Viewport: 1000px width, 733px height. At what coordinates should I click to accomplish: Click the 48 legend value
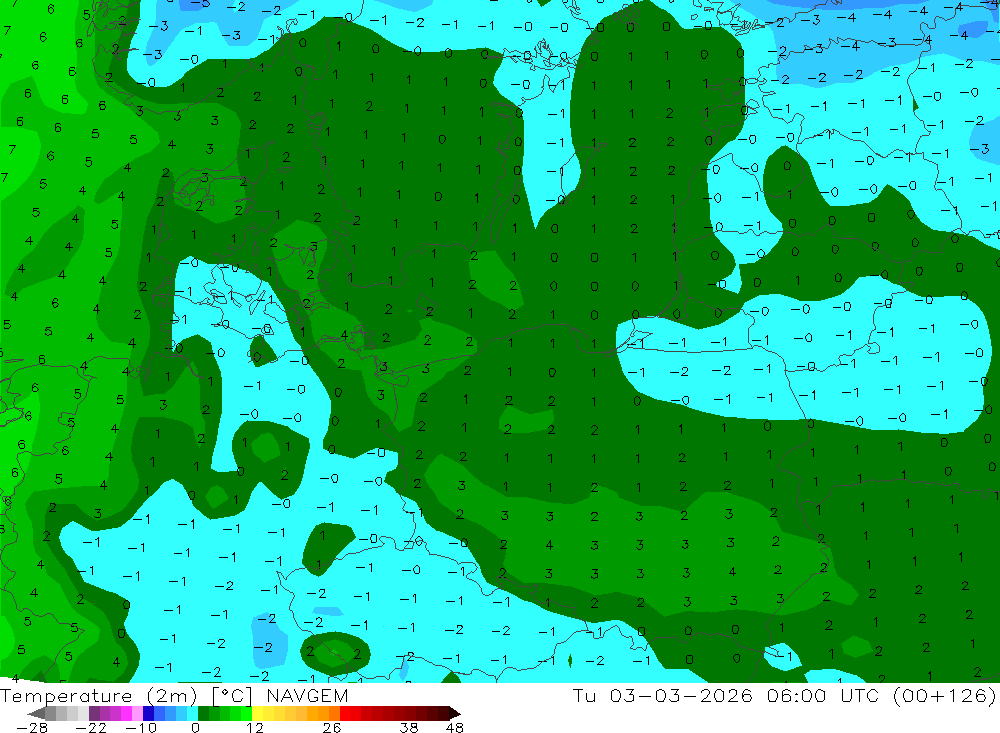[455, 727]
